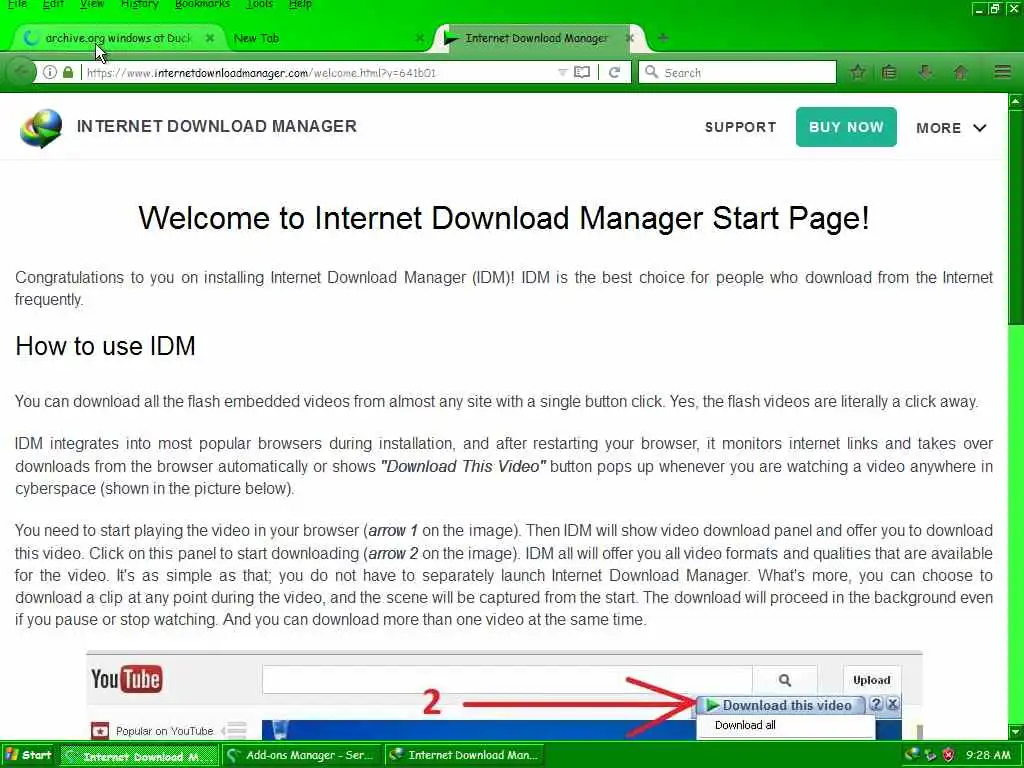This screenshot has width=1024, height=768.
Task: Click the 9:28 AM taskbar clock
Action: (988, 755)
